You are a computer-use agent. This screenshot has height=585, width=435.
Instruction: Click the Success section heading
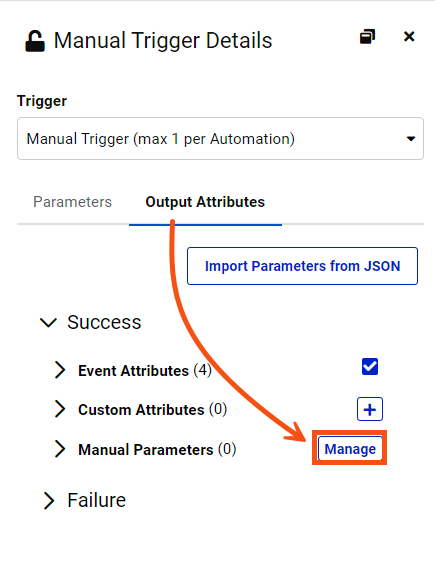[x=104, y=322]
